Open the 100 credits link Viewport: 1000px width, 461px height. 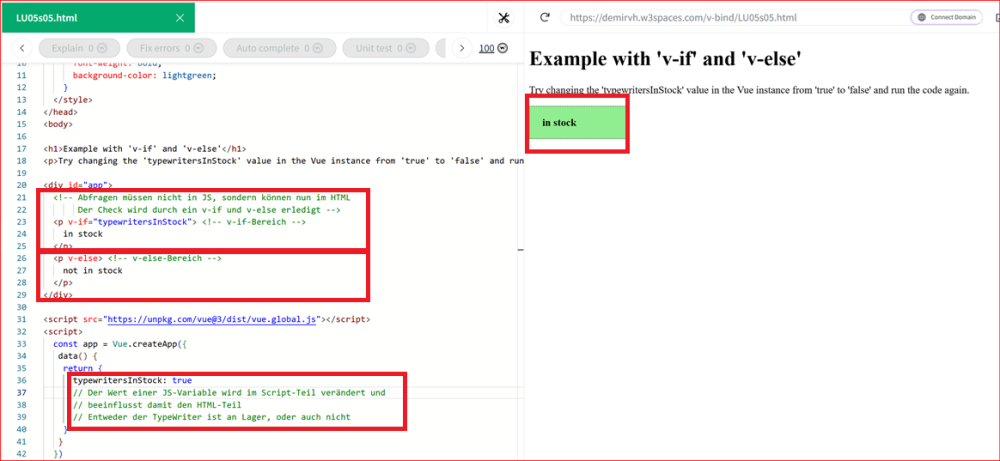487,48
